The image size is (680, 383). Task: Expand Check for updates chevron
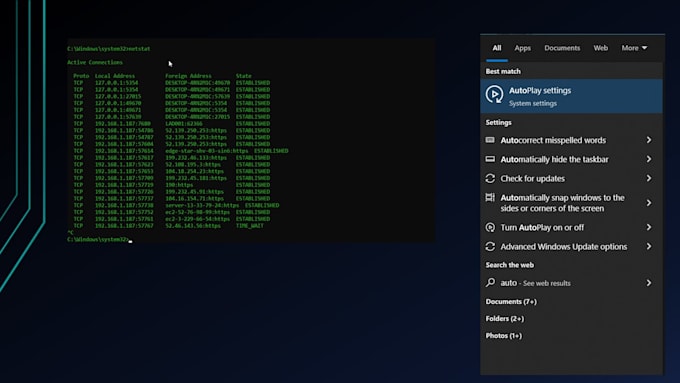pyautogui.click(x=649, y=178)
